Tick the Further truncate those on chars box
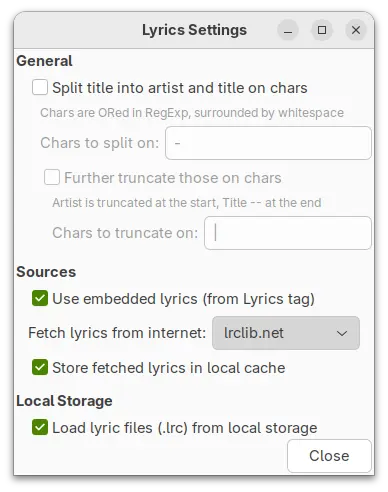Image resolution: width=388 pixels, height=492 pixels. (x=52, y=177)
